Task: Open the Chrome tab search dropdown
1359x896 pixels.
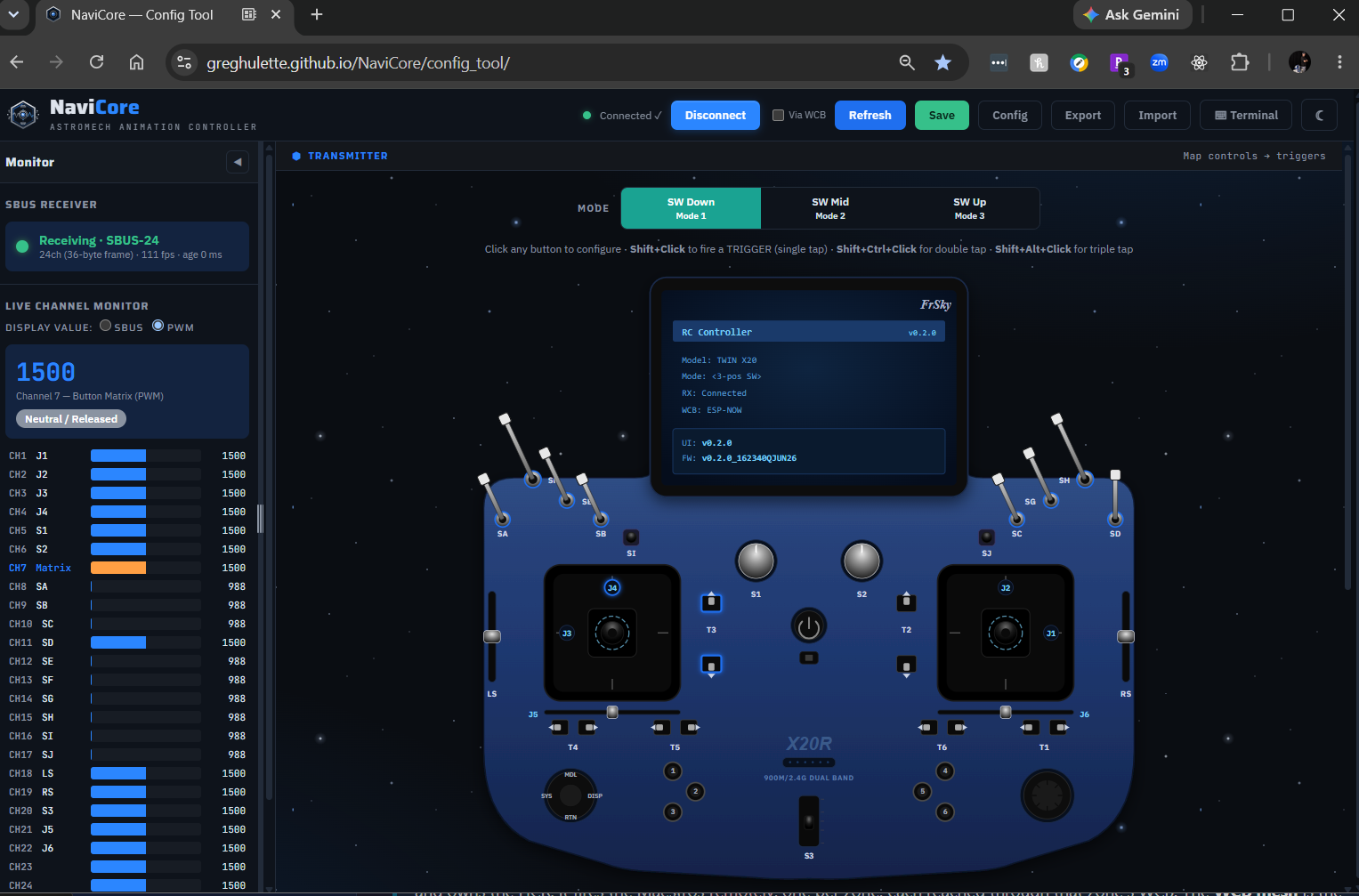Action: click(x=13, y=14)
